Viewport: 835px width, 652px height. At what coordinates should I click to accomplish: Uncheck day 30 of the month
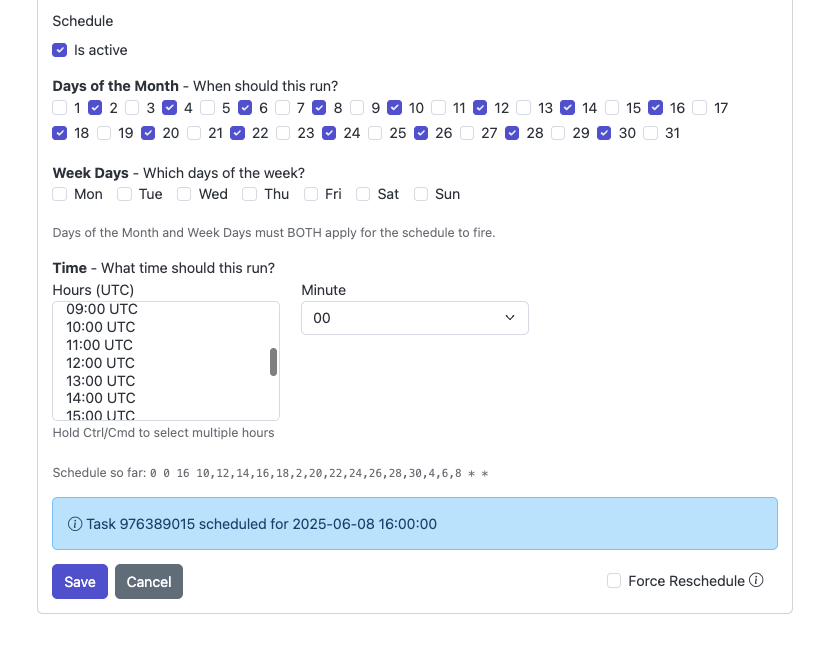coord(604,133)
